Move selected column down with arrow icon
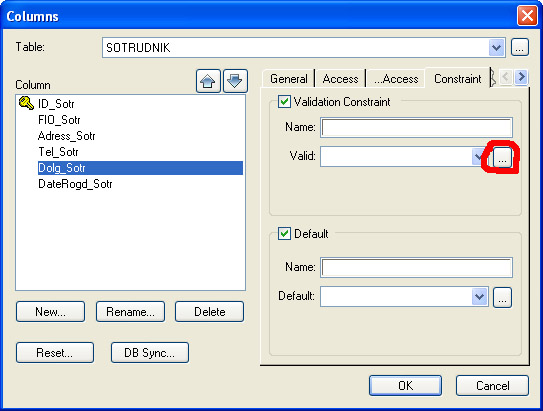The image size is (543, 411). pos(235,81)
